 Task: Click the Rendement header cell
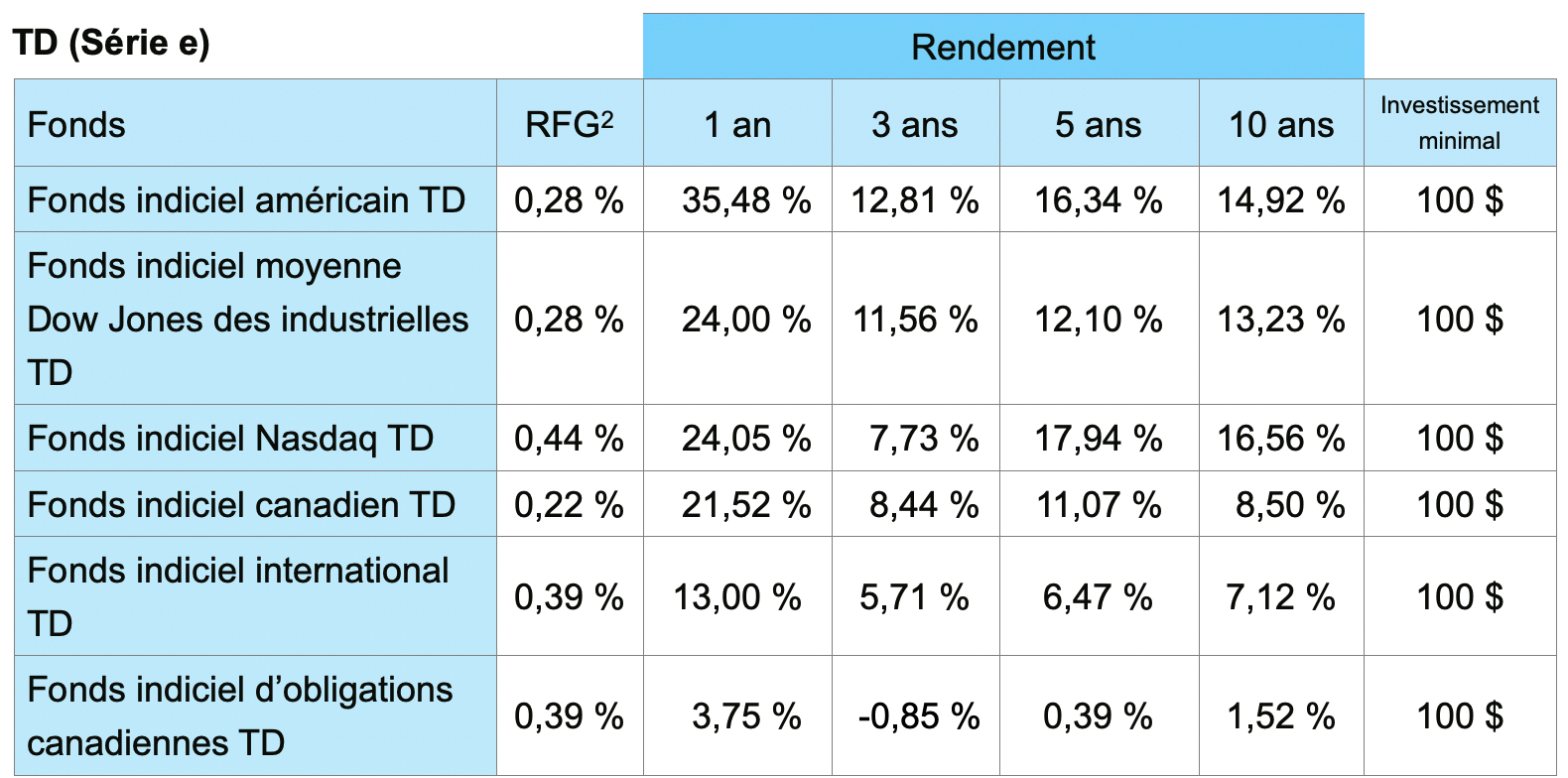pyautogui.click(x=1002, y=47)
